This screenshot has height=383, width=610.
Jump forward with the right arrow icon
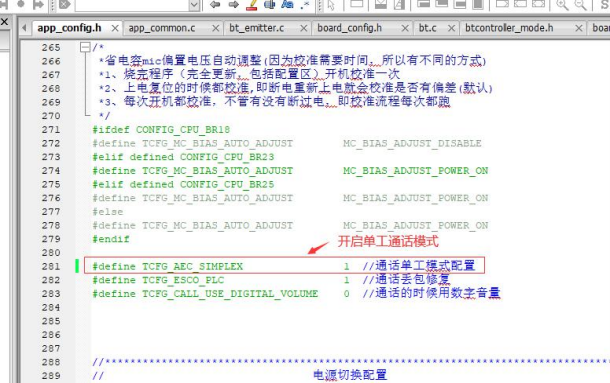tap(233, 5)
